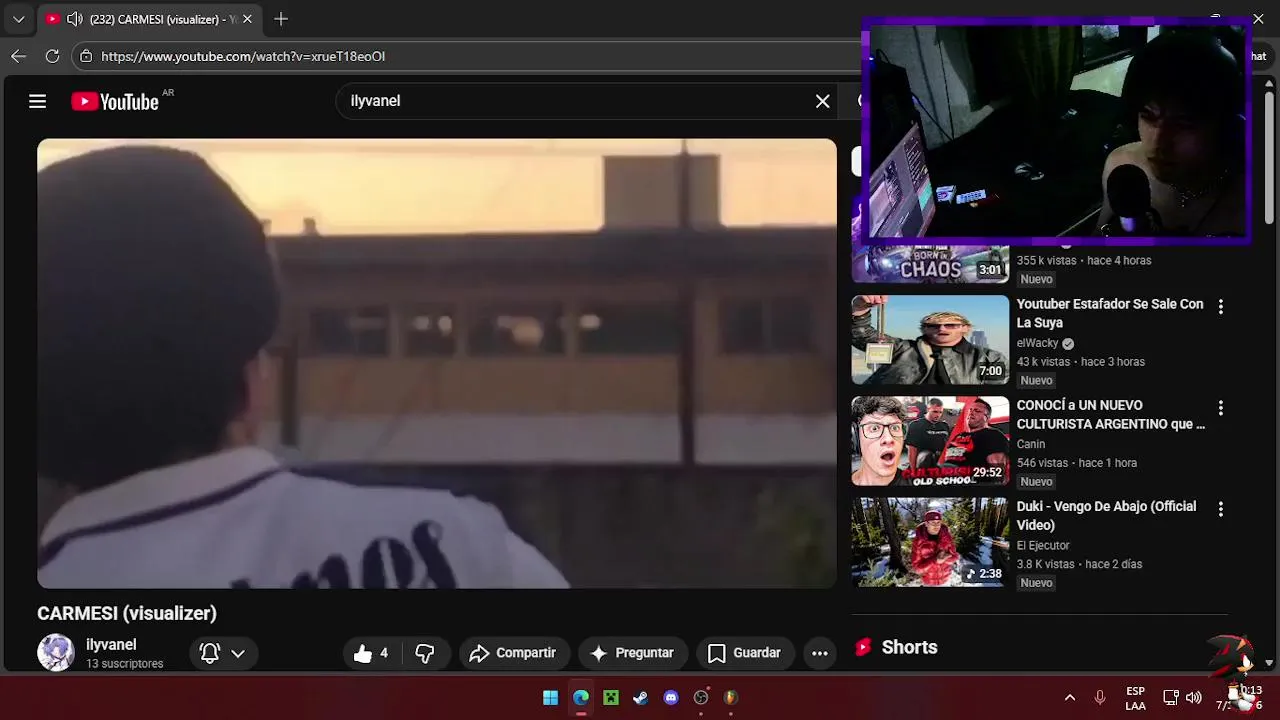1280x720 pixels.
Task: Open the YouTube hamburger guide menu
Action: click(x=38, y=101)
